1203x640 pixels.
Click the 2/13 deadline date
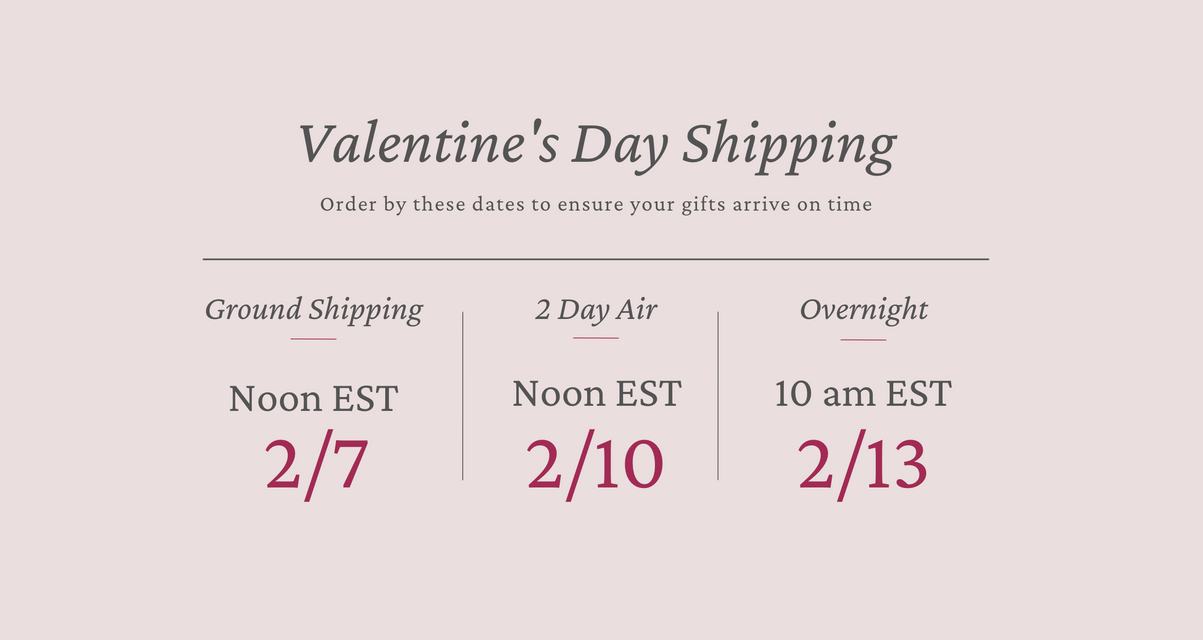click(863, 465)
